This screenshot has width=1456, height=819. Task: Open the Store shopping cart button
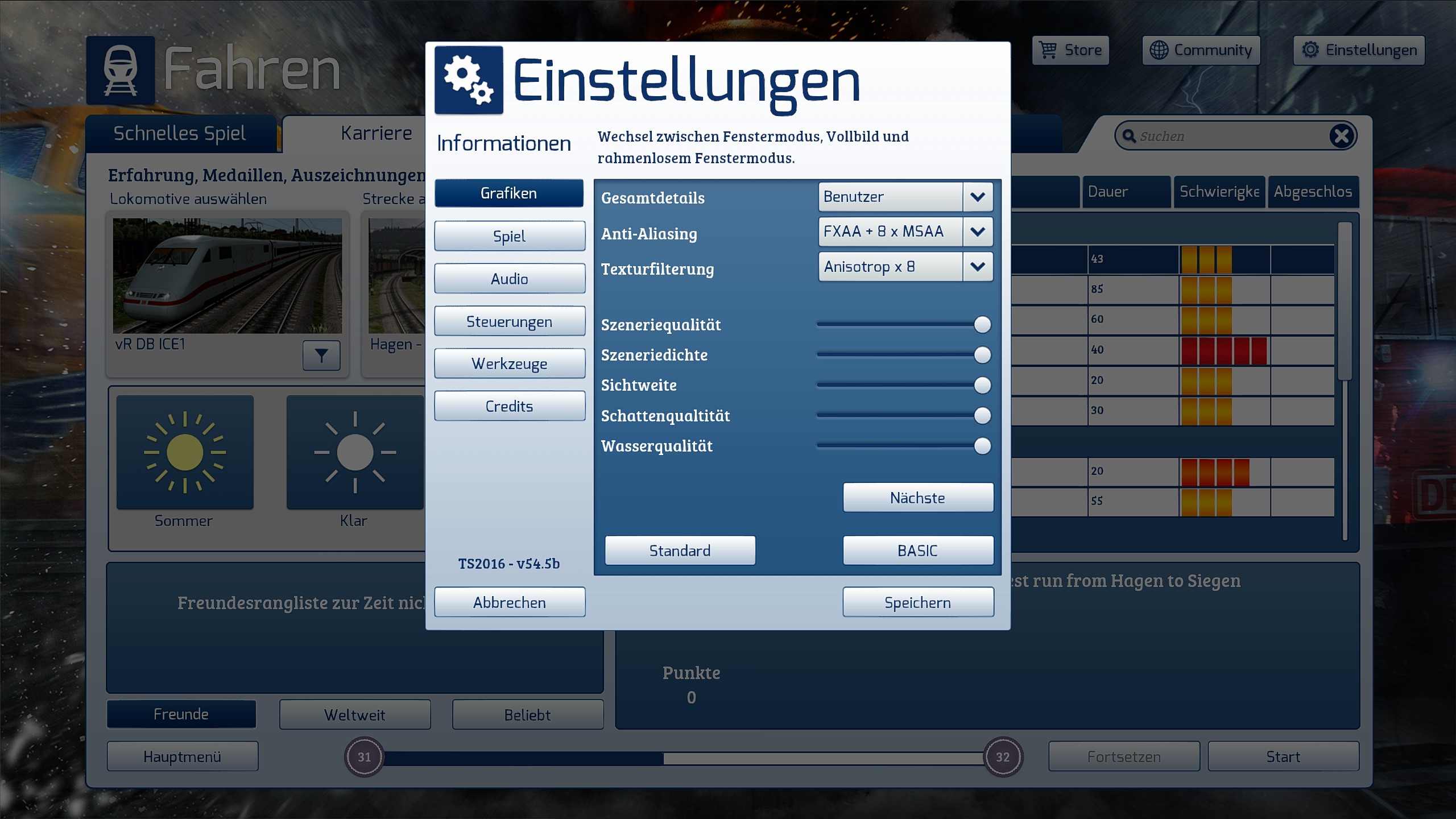click(x=1070, y=50)
